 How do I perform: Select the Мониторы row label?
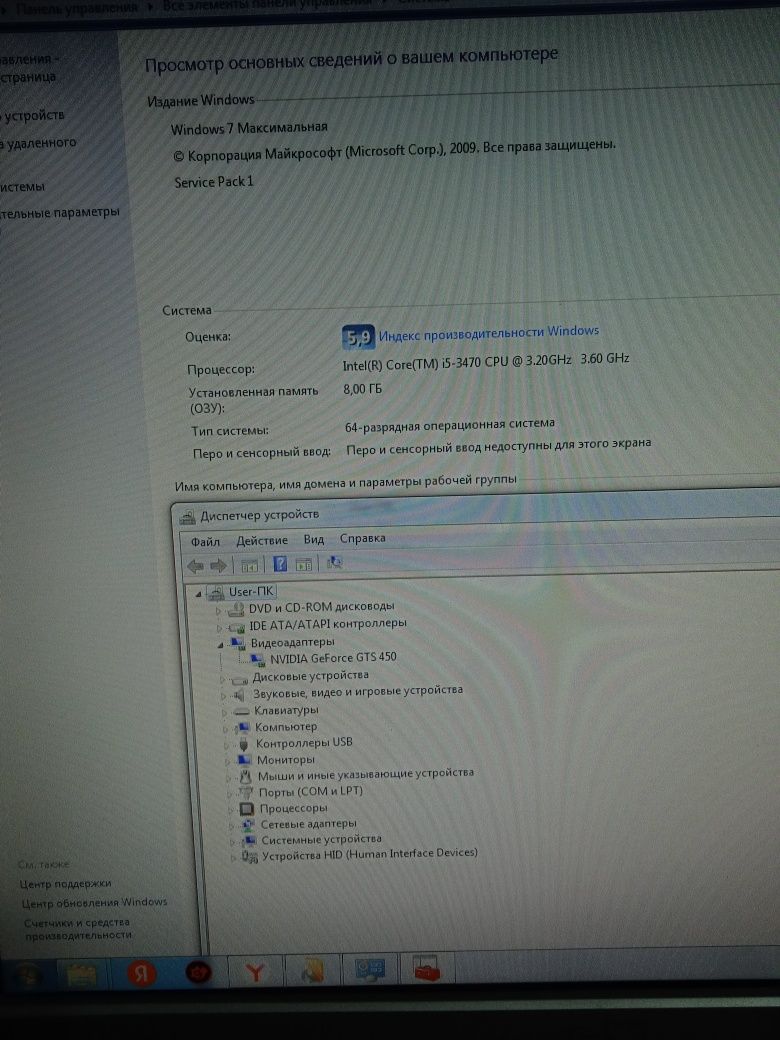[285, 760]
